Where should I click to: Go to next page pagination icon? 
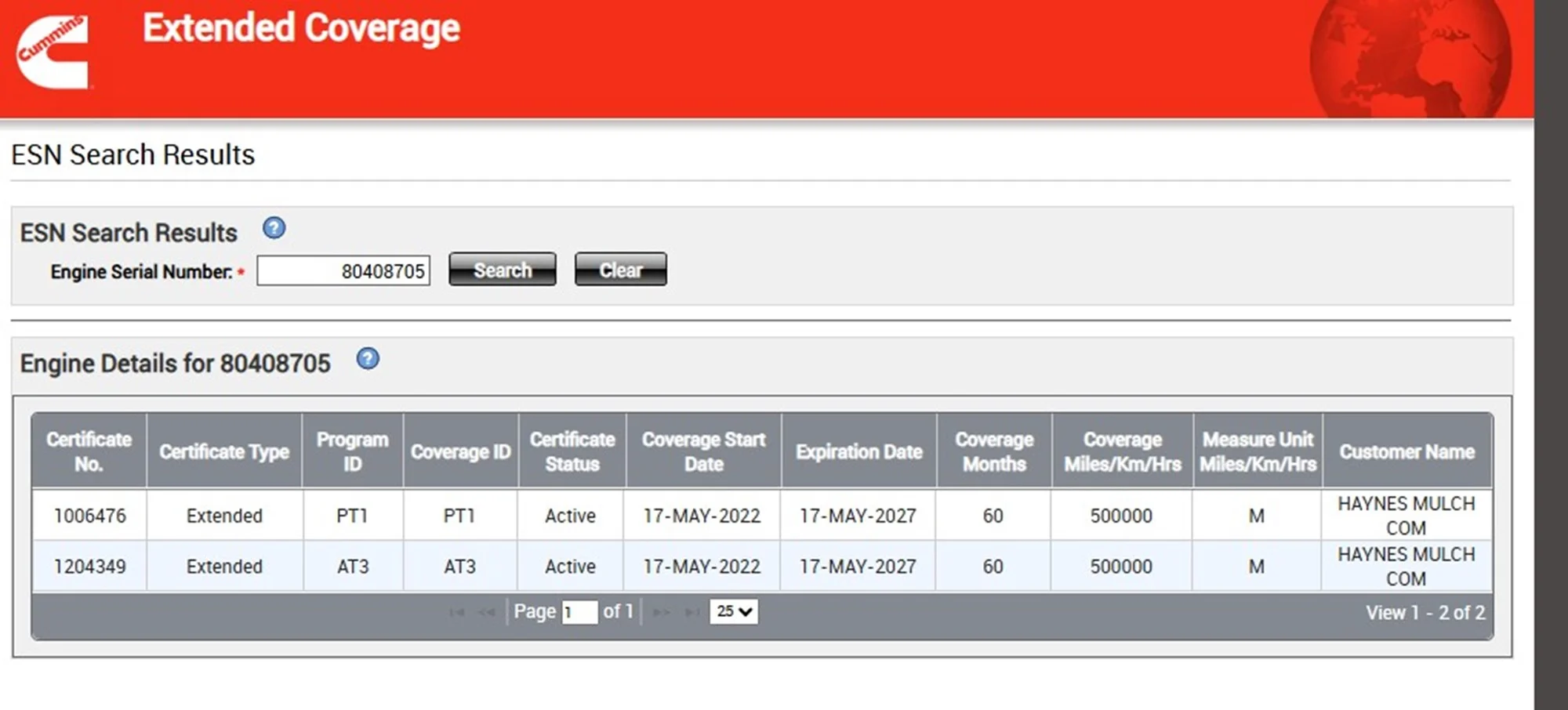tap(661, 612)
